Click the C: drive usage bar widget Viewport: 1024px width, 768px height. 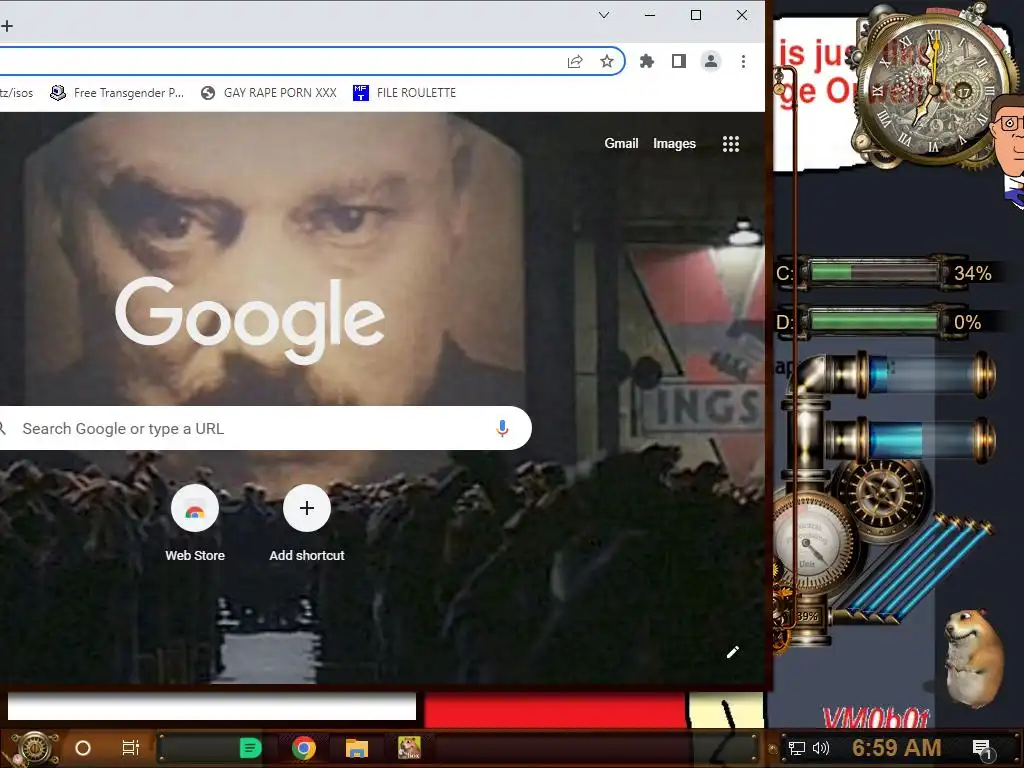[874, 272]
